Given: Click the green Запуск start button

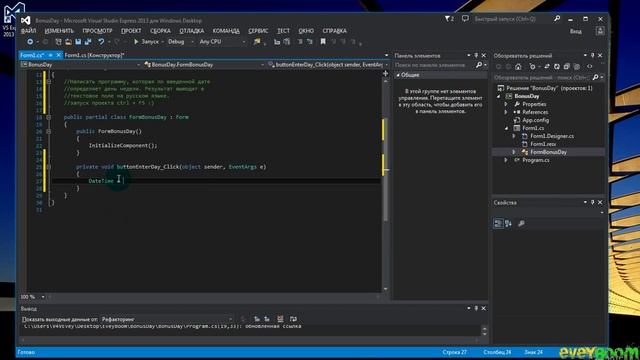Looking at the screenshot, I should click(146, 42).
